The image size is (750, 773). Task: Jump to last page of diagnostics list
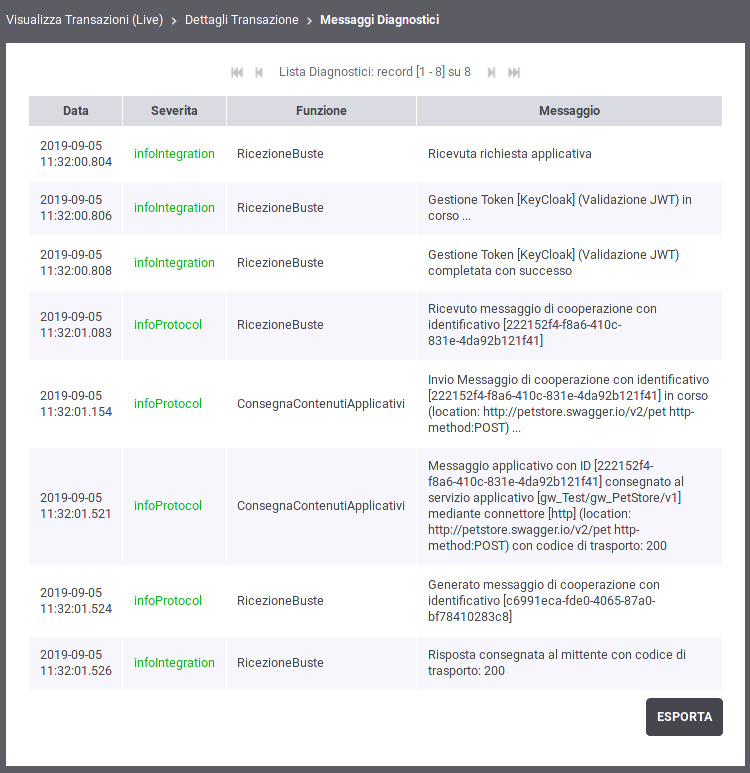pyautogui.click(x=514, y=72)
